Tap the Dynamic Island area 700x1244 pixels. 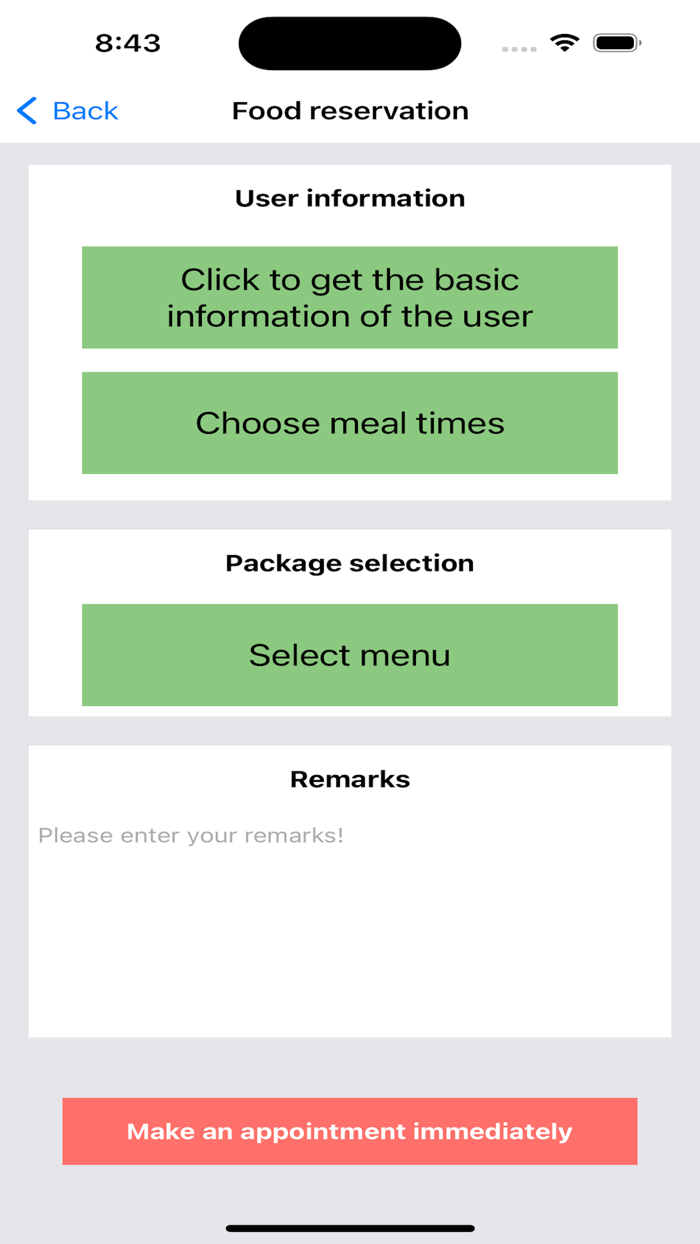click(x=349, y=43)
